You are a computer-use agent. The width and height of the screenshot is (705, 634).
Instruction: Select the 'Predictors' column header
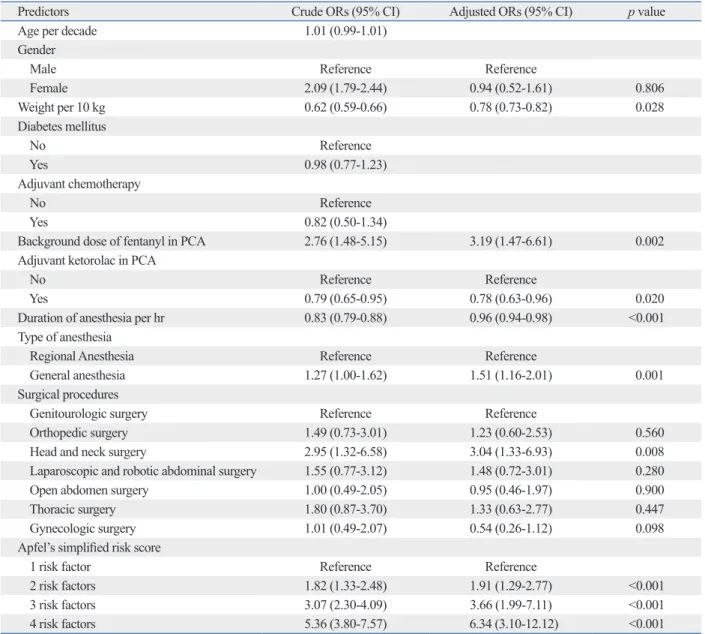43,12
